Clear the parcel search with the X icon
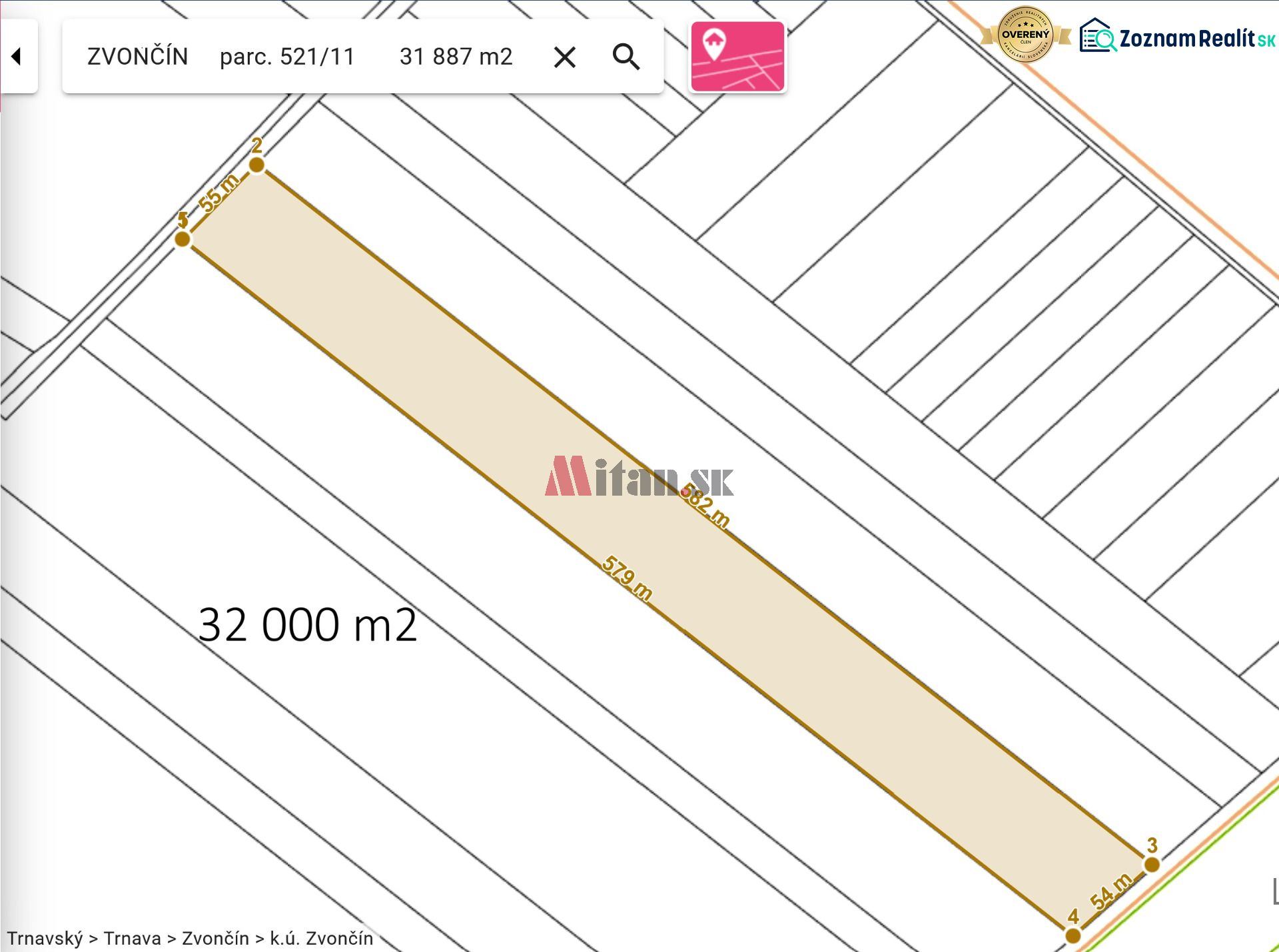This screenshot has width=1279, height=952. [x=565, y=57]
